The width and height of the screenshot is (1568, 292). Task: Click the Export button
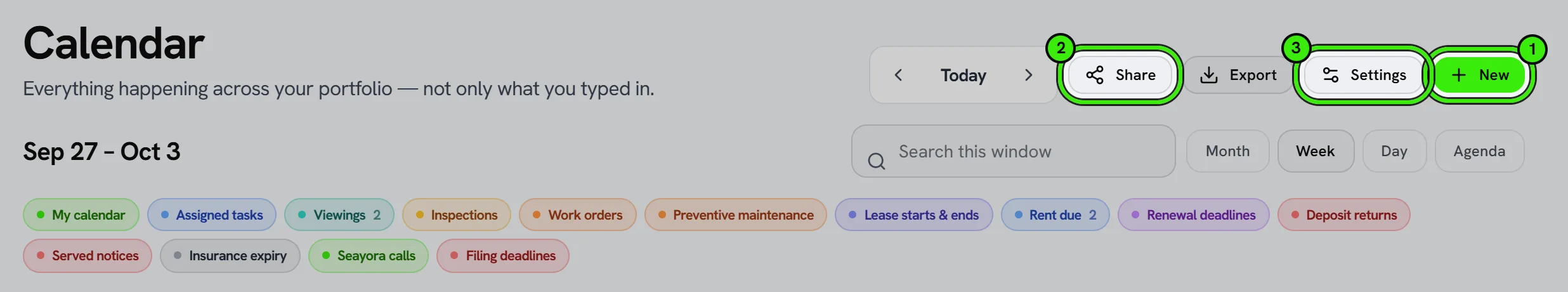click(1238, 75)
